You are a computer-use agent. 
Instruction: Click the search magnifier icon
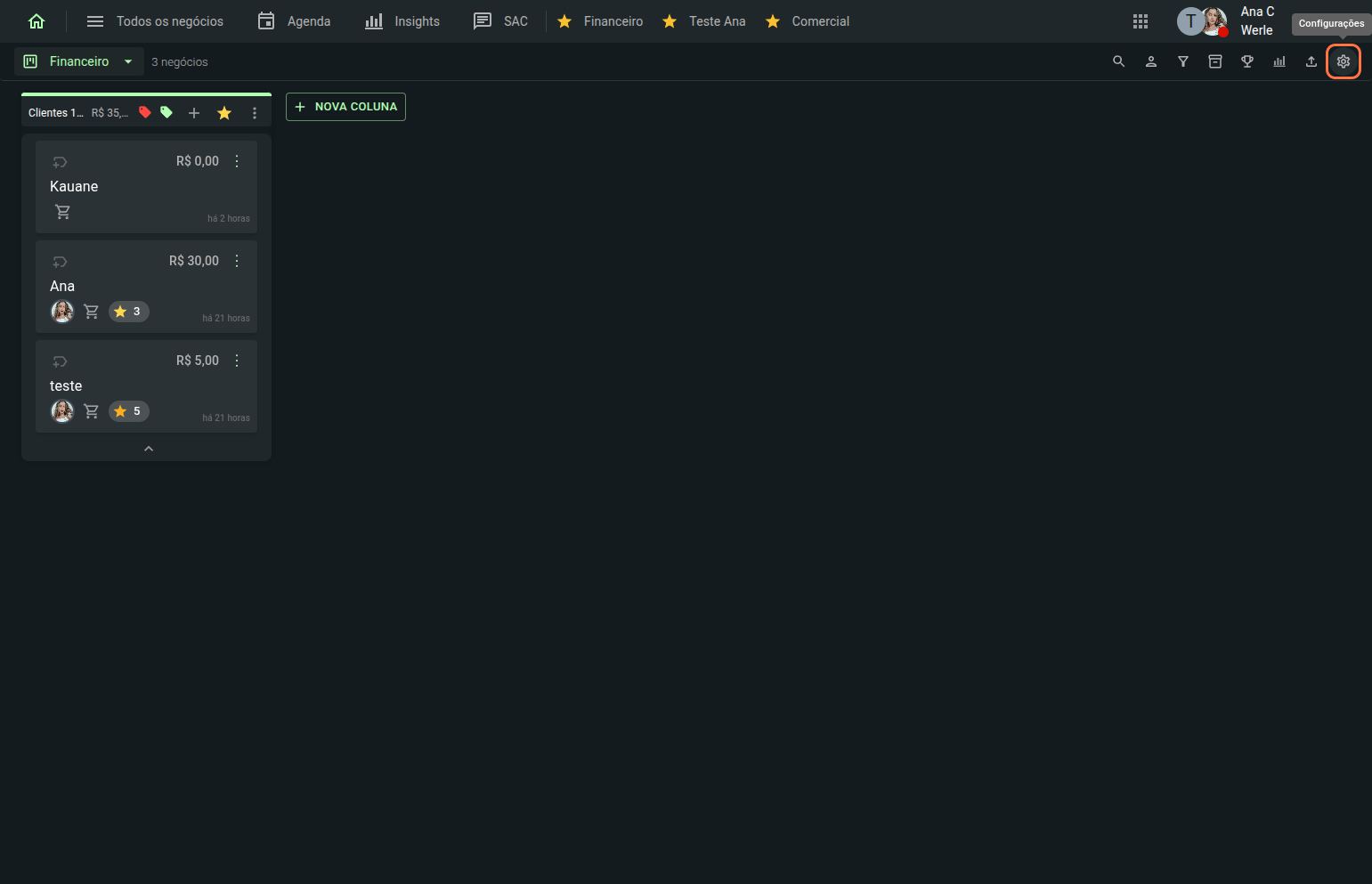coord(1119,61)
